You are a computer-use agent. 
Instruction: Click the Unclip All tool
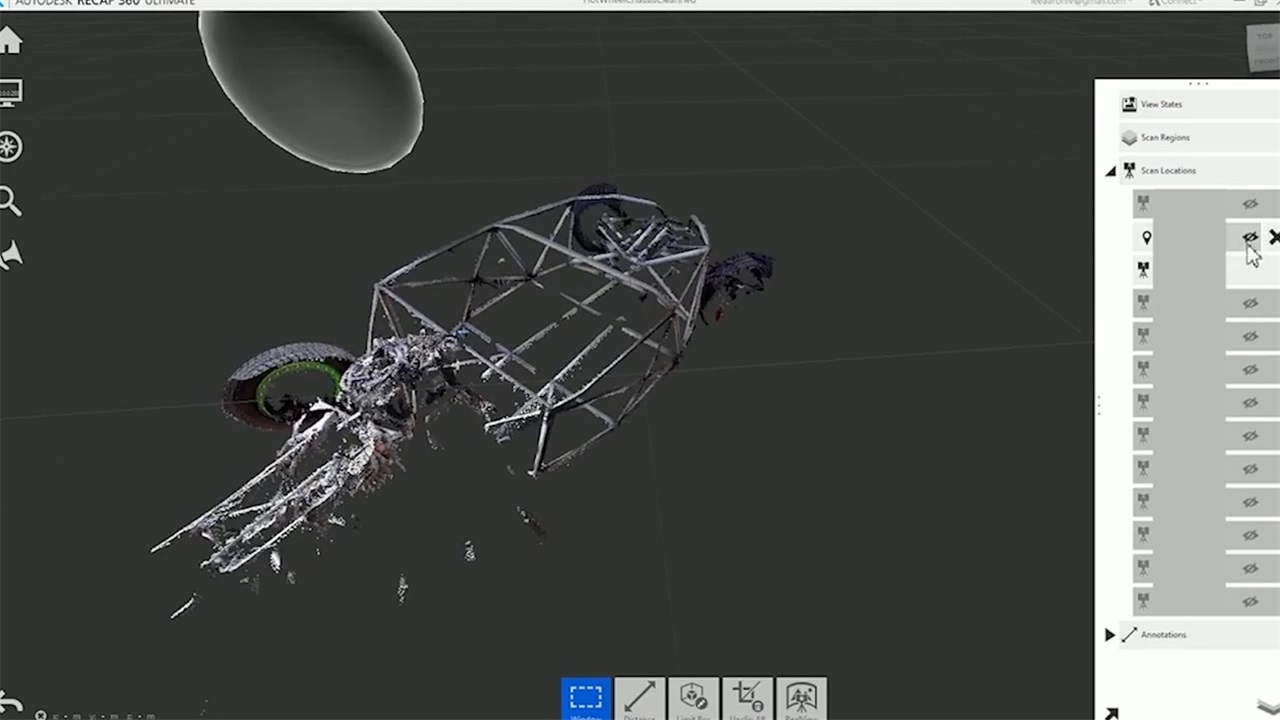click(x=748, y=699)
